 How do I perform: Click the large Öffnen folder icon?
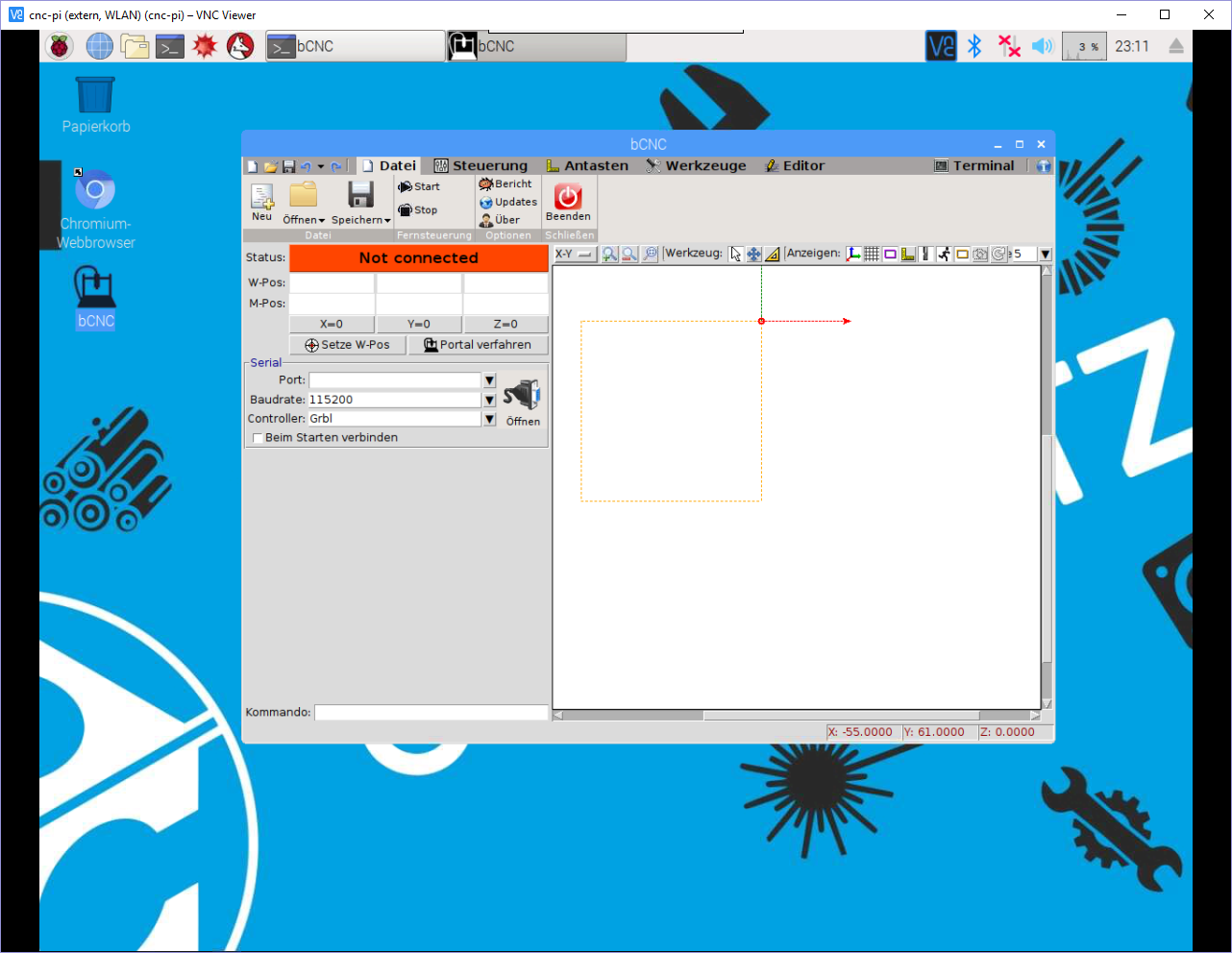[304, 195]
